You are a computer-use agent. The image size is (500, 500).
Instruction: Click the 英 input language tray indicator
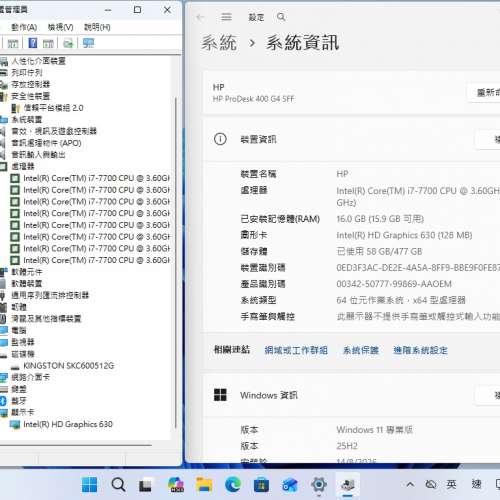(451, 484)
